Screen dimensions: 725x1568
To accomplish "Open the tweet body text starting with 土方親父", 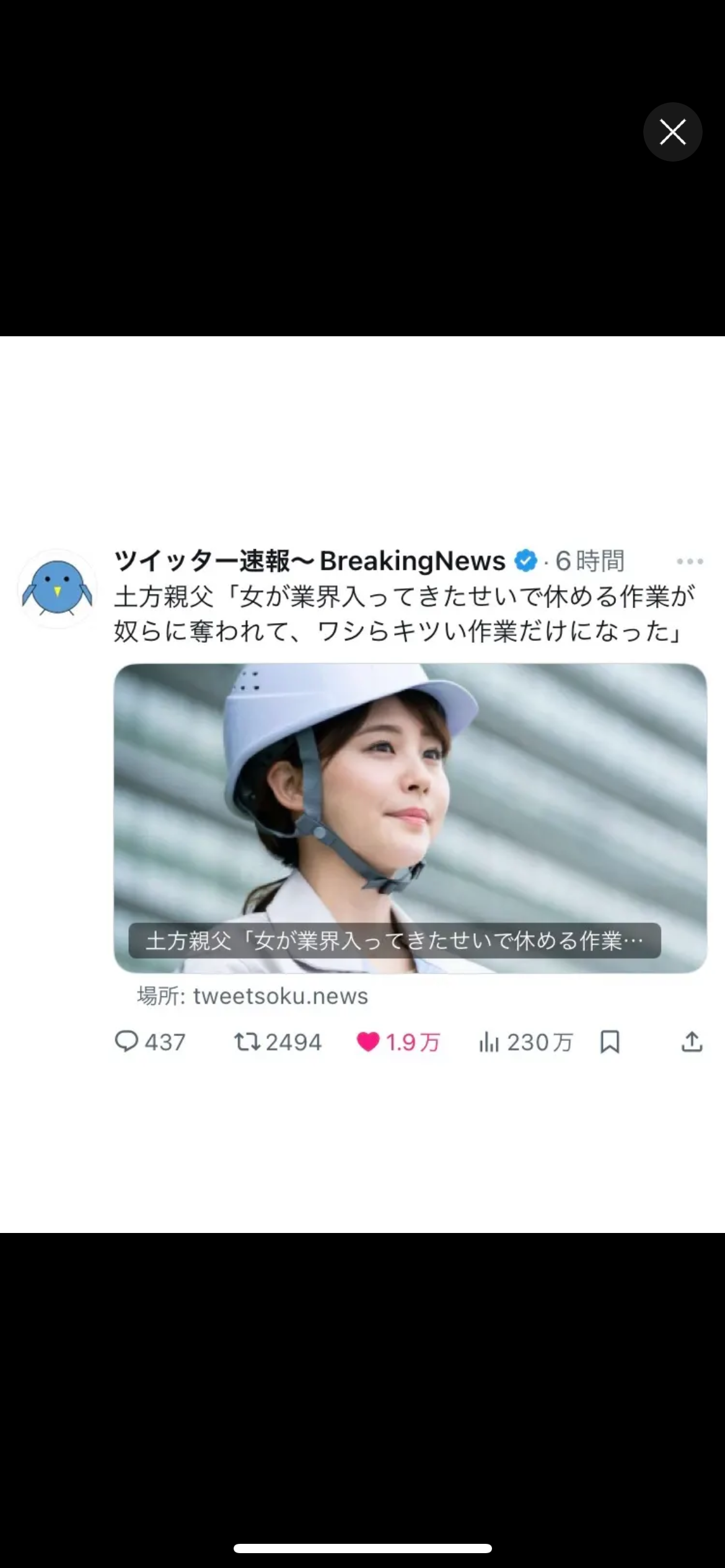I will click(404, 614).
